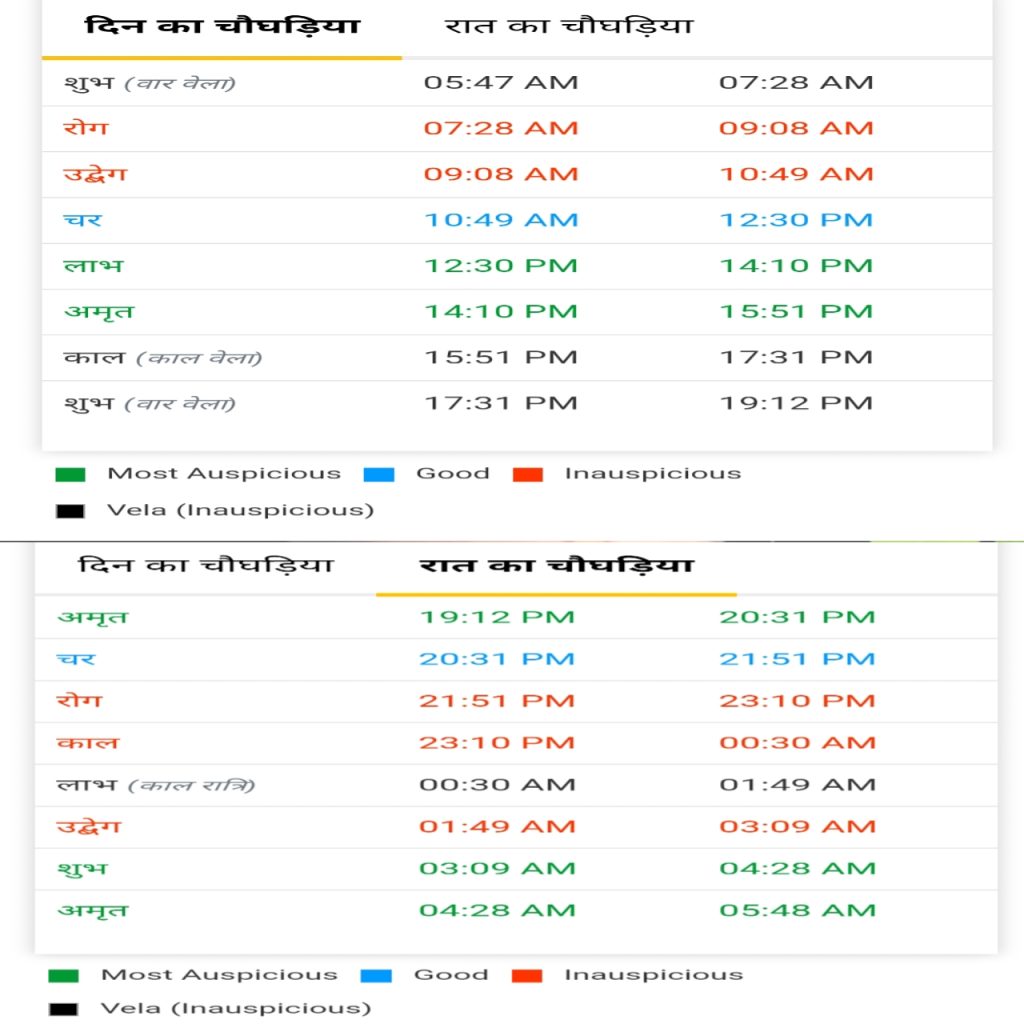The height and width of the screenshot is (1024, 1024).
Task: Click the blue Good swatch in upper legend
Action: pyautogui.click(x=379, y=475)
